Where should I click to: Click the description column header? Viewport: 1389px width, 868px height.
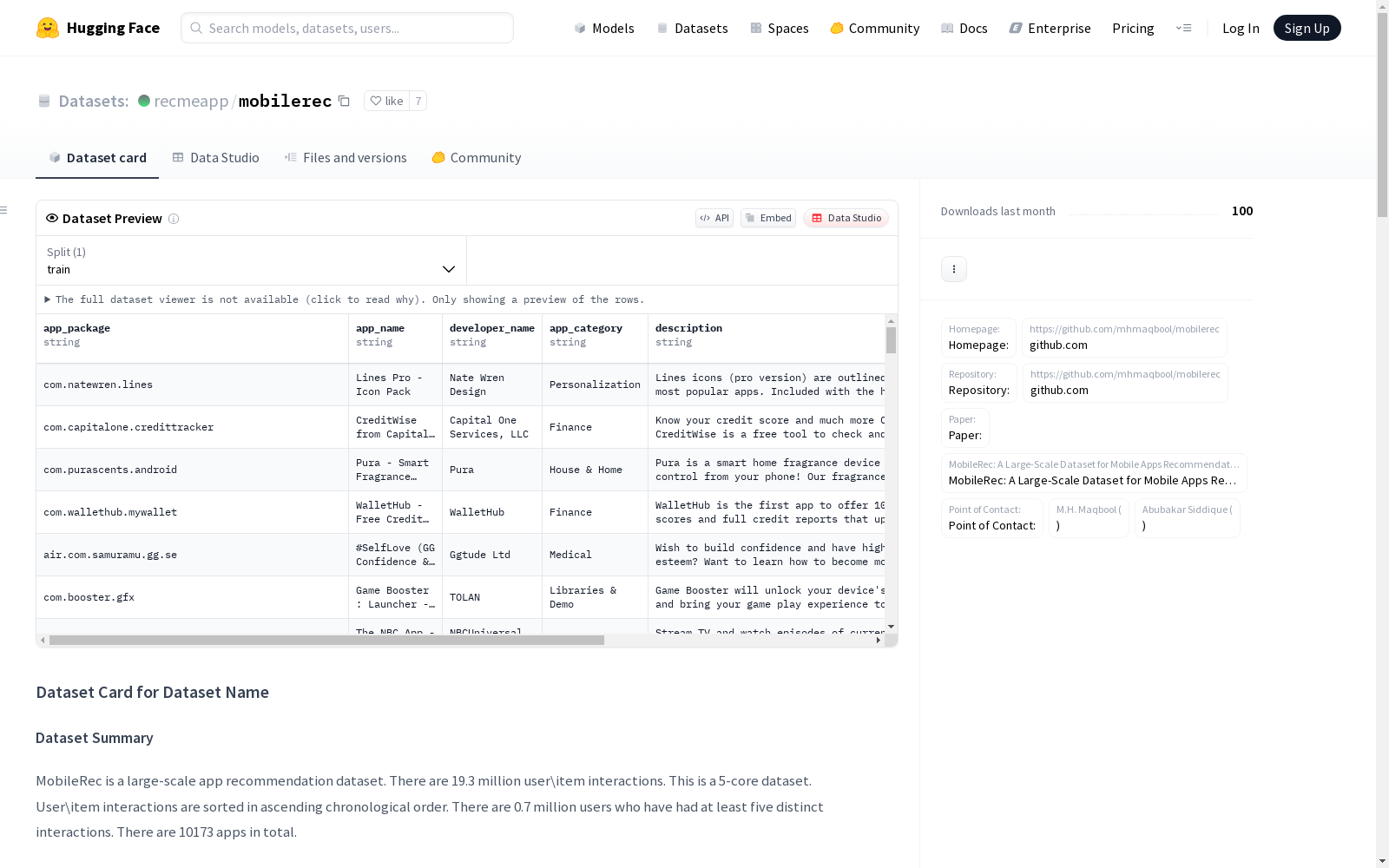[x=767, y=339]
